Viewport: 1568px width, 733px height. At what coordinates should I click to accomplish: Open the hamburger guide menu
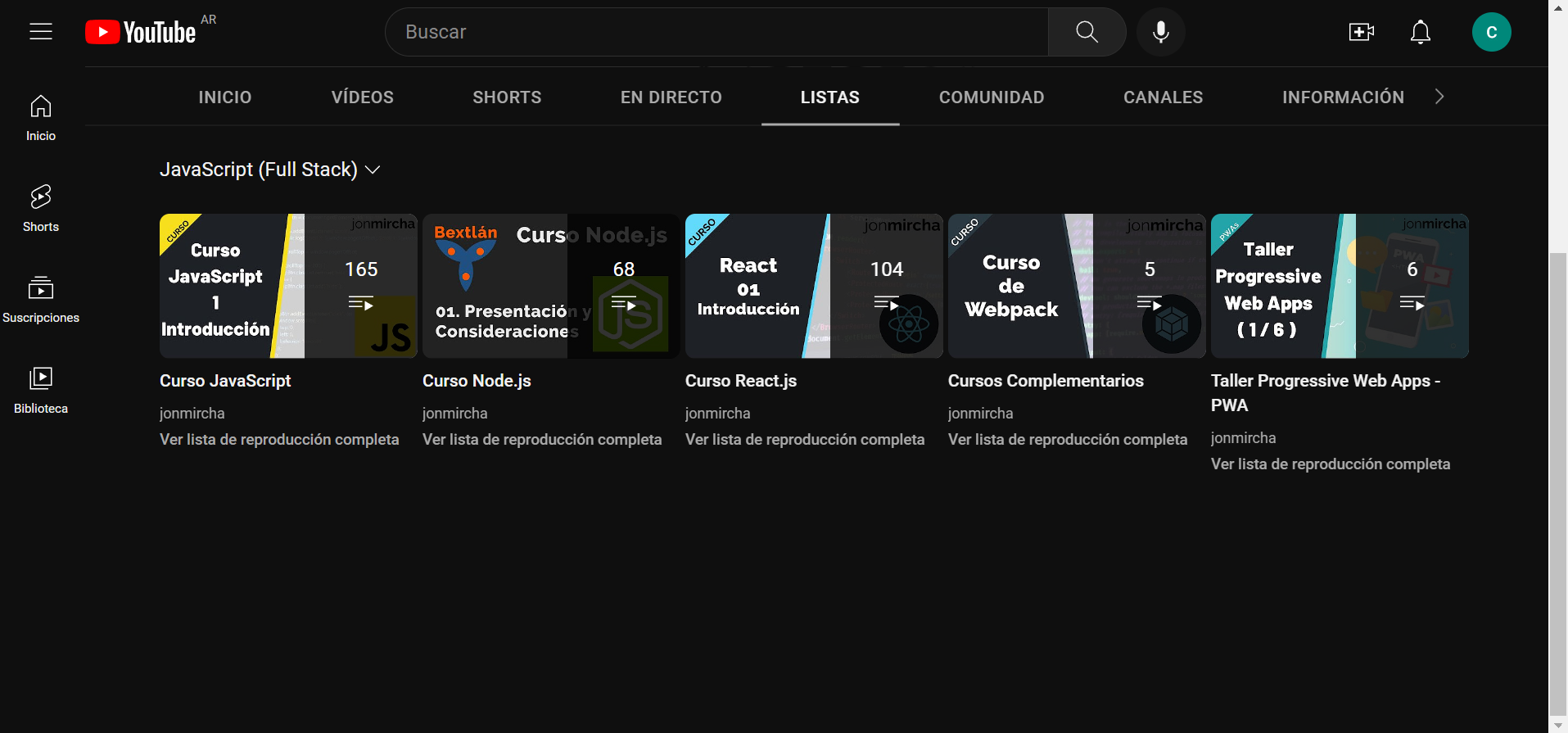point(41,32)
